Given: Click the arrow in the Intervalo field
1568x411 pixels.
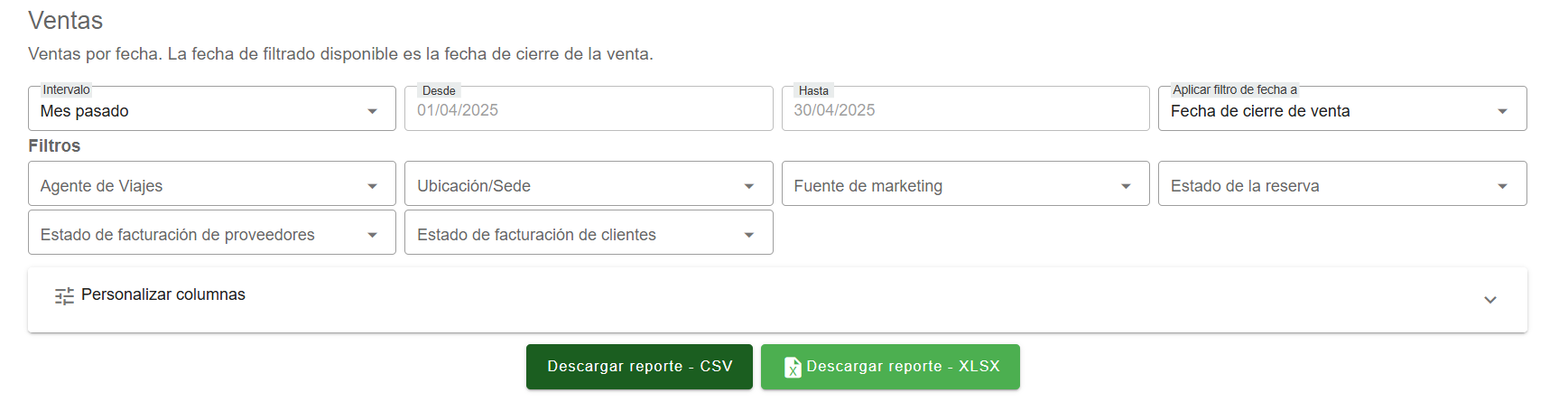Looking at the screenshot, I should pyautogui.click(x=372, y=111).
